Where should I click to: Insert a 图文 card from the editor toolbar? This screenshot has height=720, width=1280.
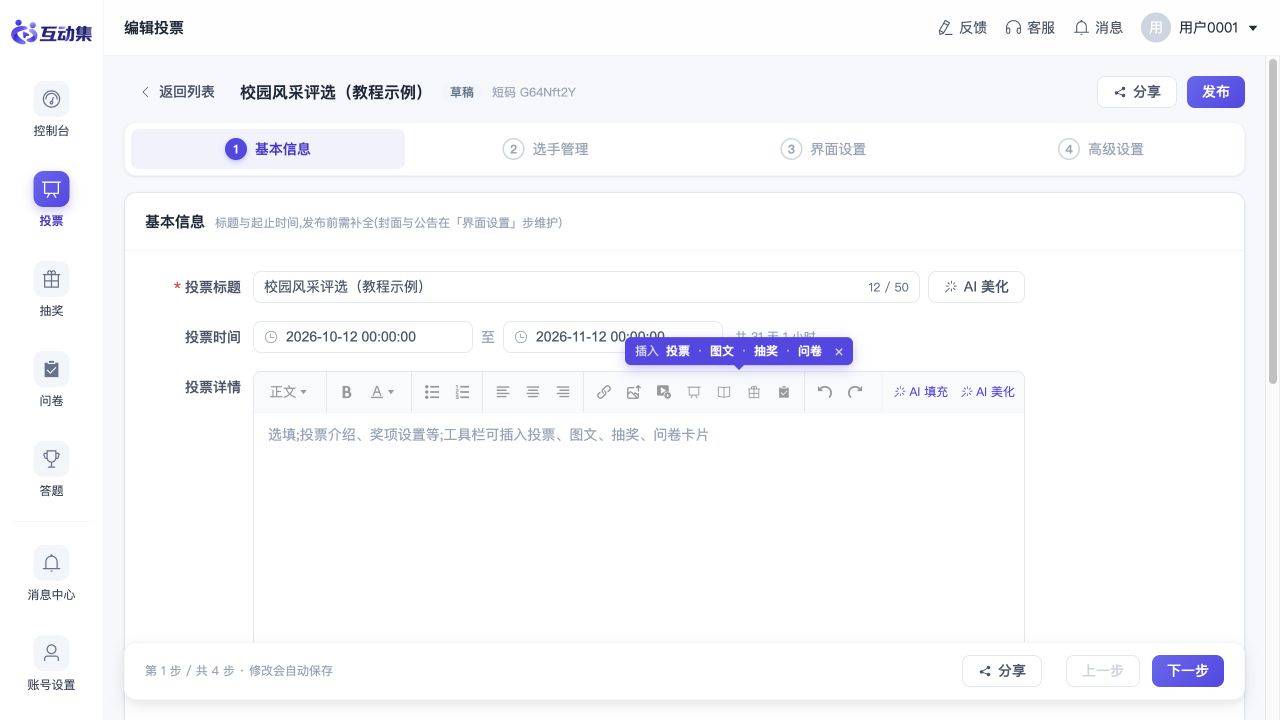tap(724, 392)
